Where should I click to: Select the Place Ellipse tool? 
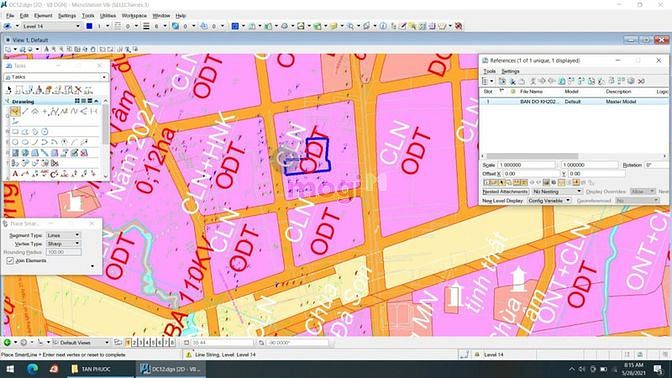click(x=25, y=142)
